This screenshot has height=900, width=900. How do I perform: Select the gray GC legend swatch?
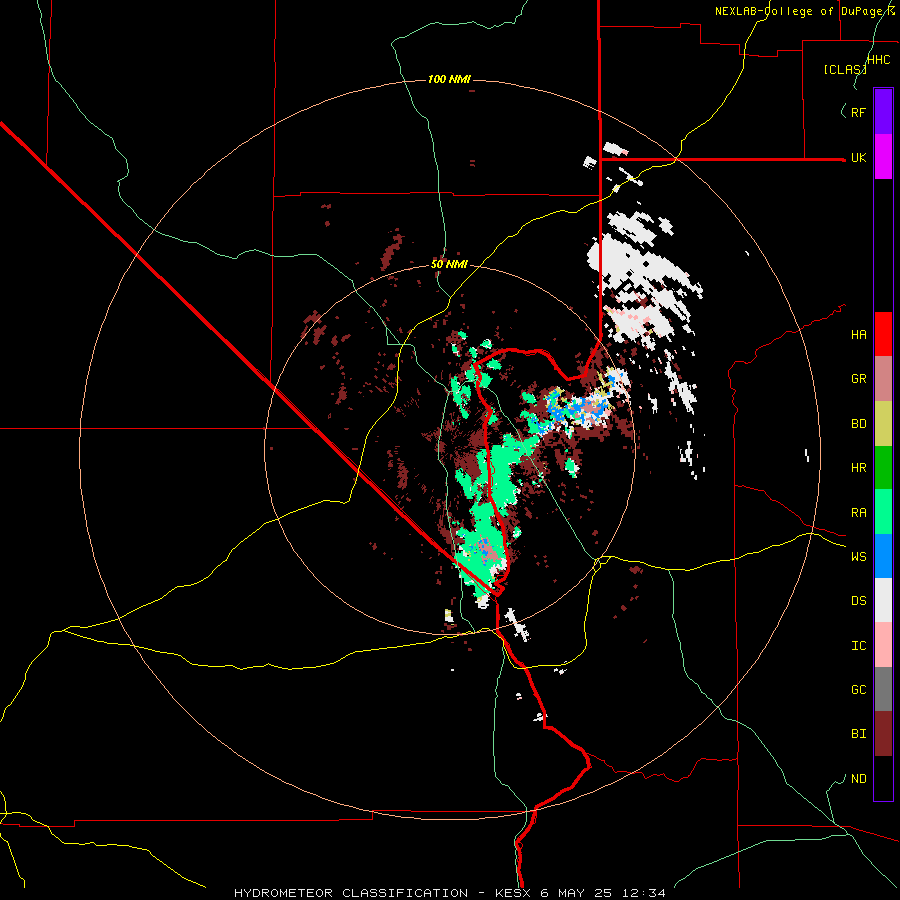click(883, 689)
